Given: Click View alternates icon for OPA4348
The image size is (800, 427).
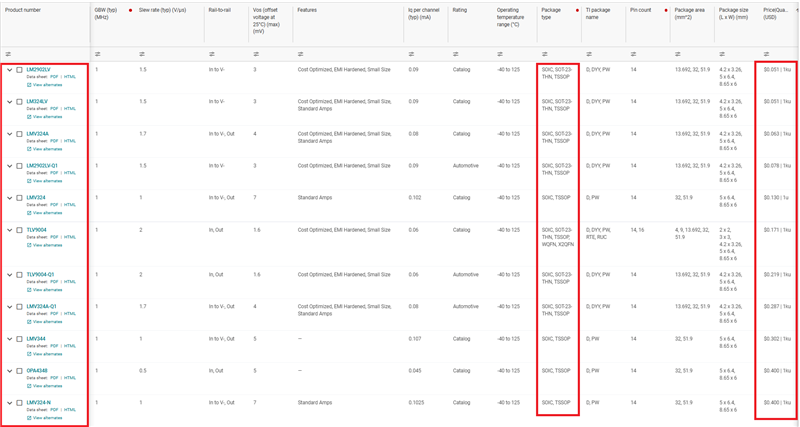Looking at the screenshot, I should click(x=29, y=386).
